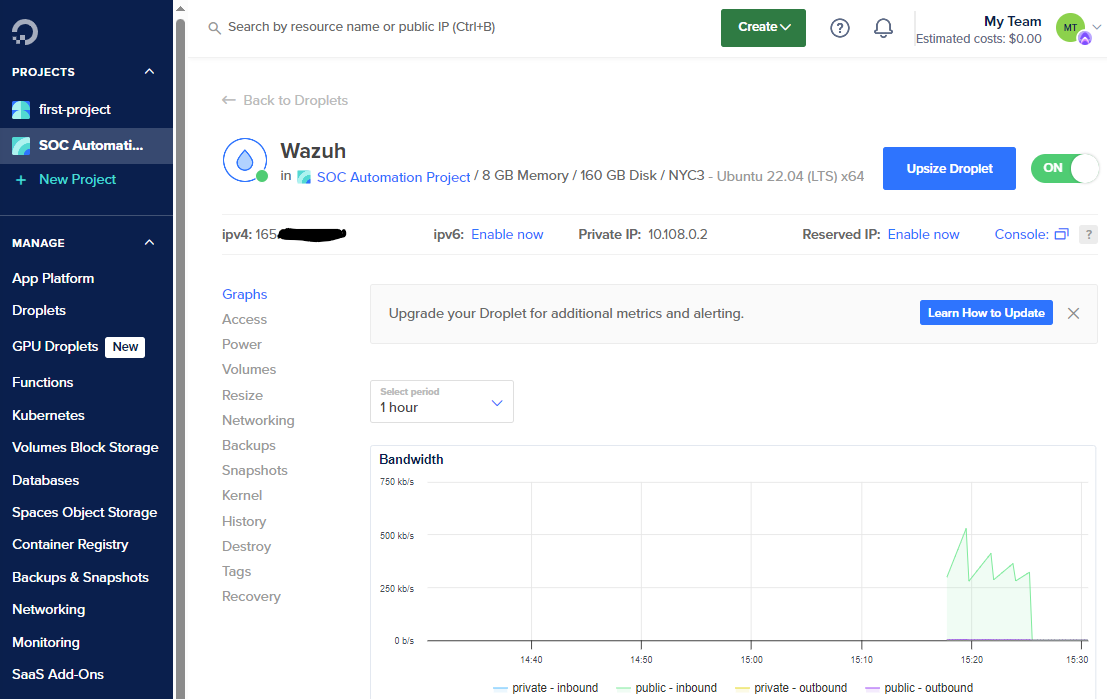Click the Reserved IP help question icon
Viewport: 1107px width, 699px height.
click(x=1089, y=234)
